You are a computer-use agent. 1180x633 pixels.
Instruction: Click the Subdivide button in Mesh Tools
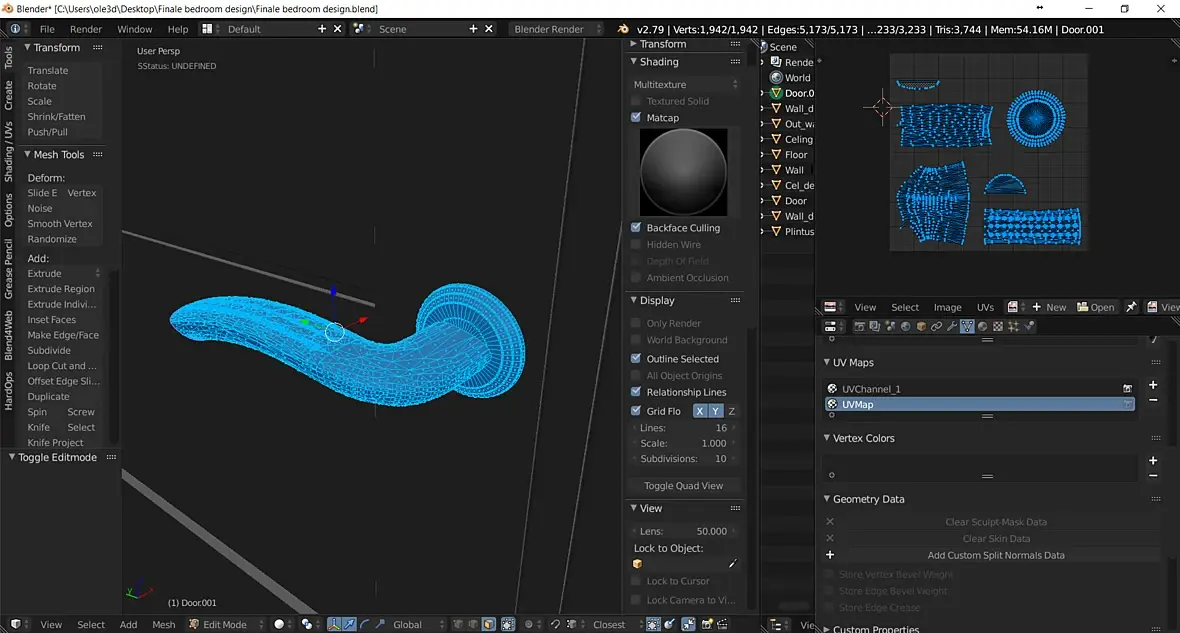tap(49, 351)
